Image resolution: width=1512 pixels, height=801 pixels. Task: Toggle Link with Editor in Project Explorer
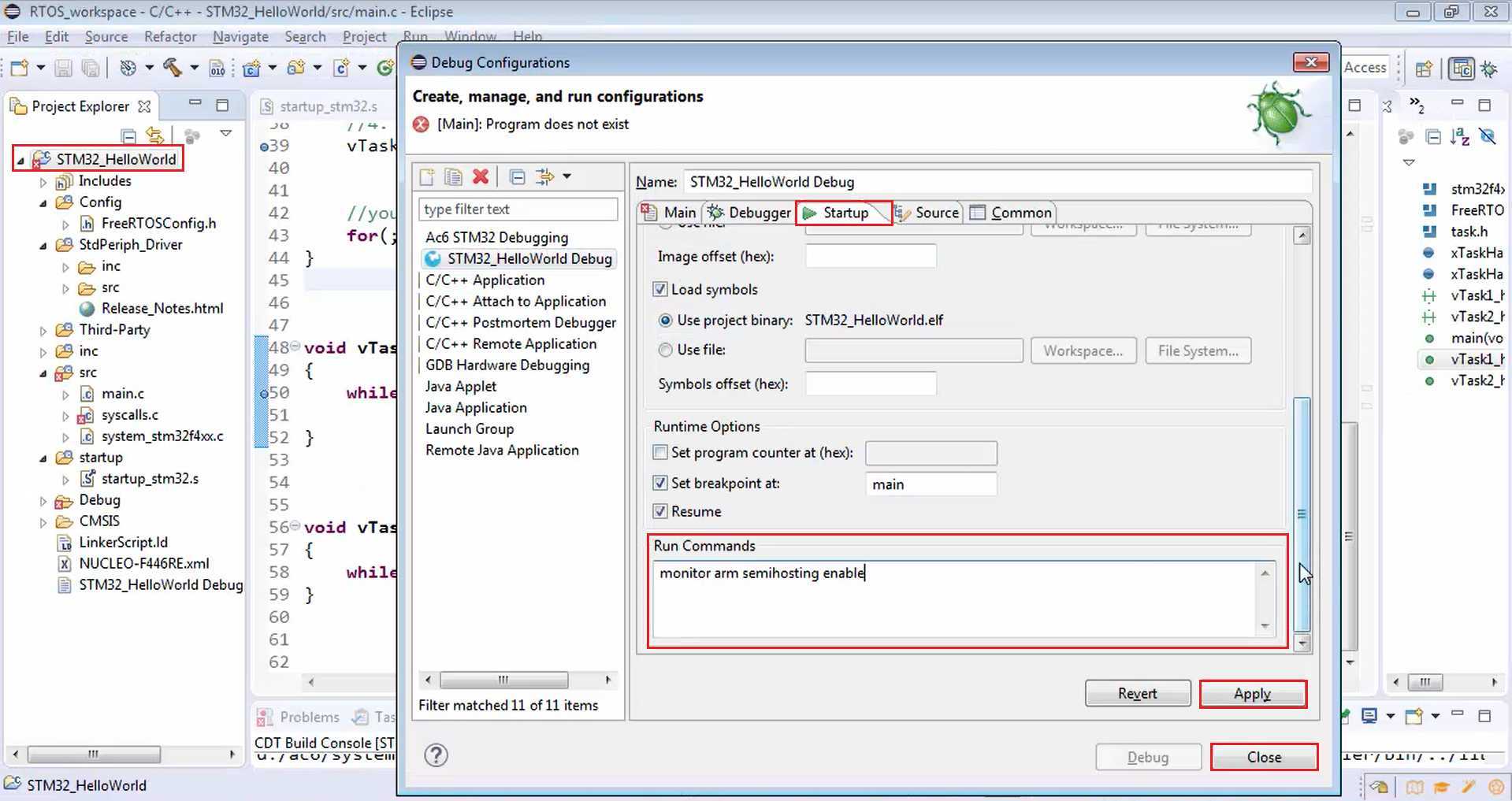(x=155, y=135)
